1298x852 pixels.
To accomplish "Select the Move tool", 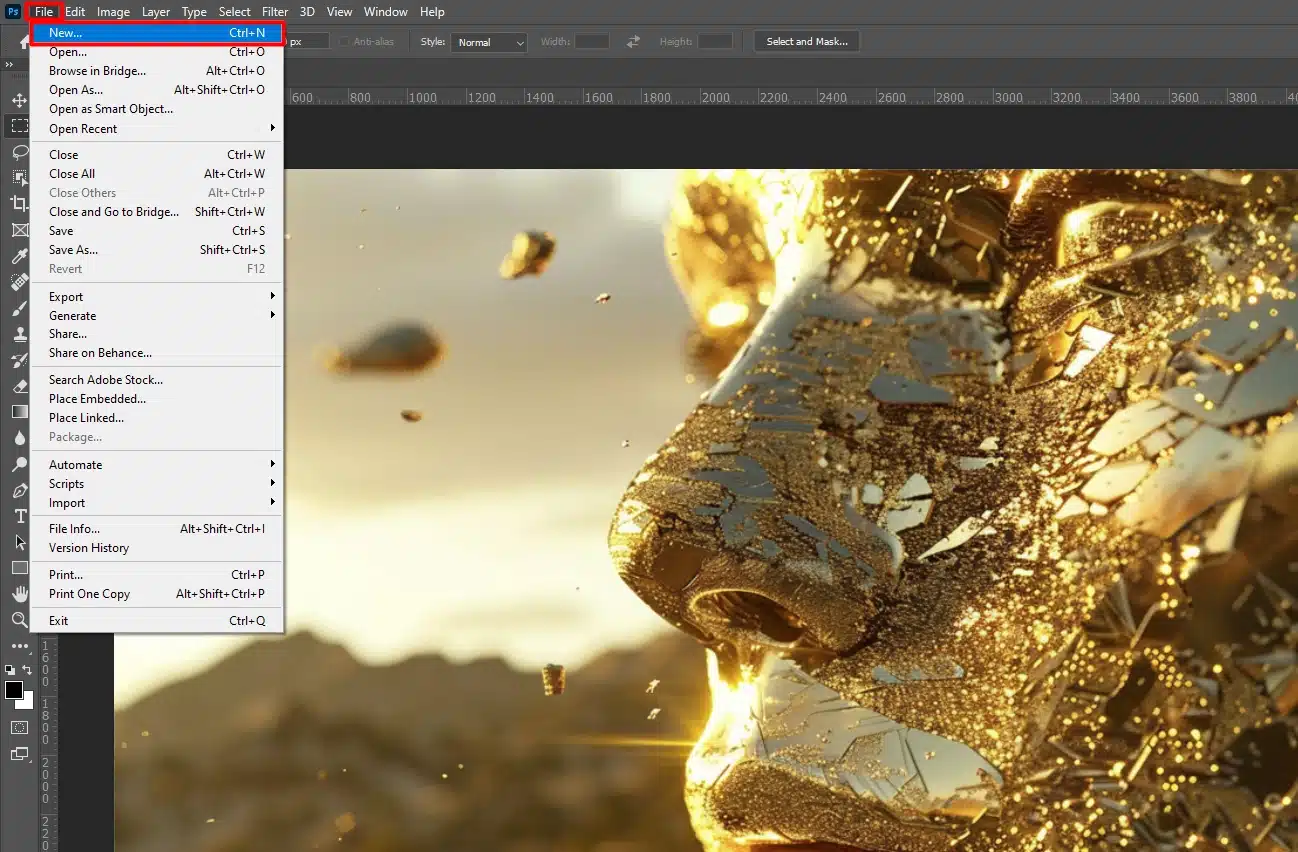I will point(19,101).
